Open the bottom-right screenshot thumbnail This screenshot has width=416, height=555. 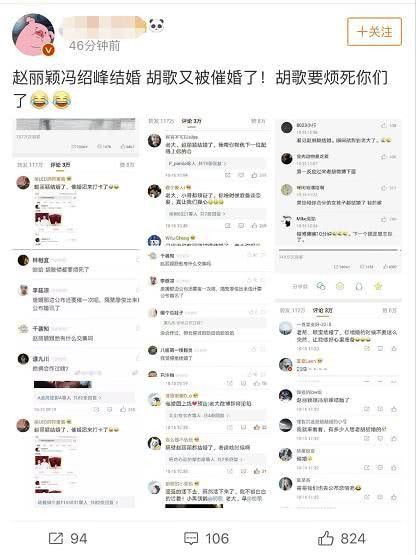339,445
